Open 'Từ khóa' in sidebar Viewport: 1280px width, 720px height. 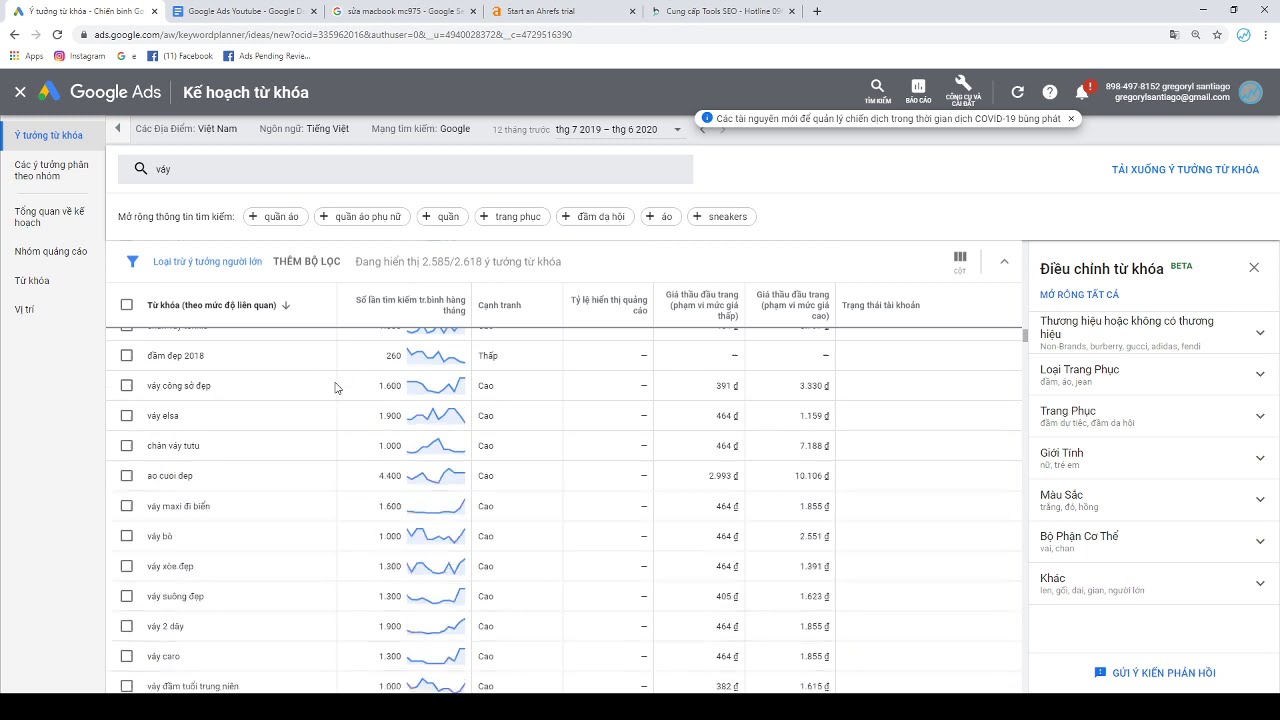point(32,281)
